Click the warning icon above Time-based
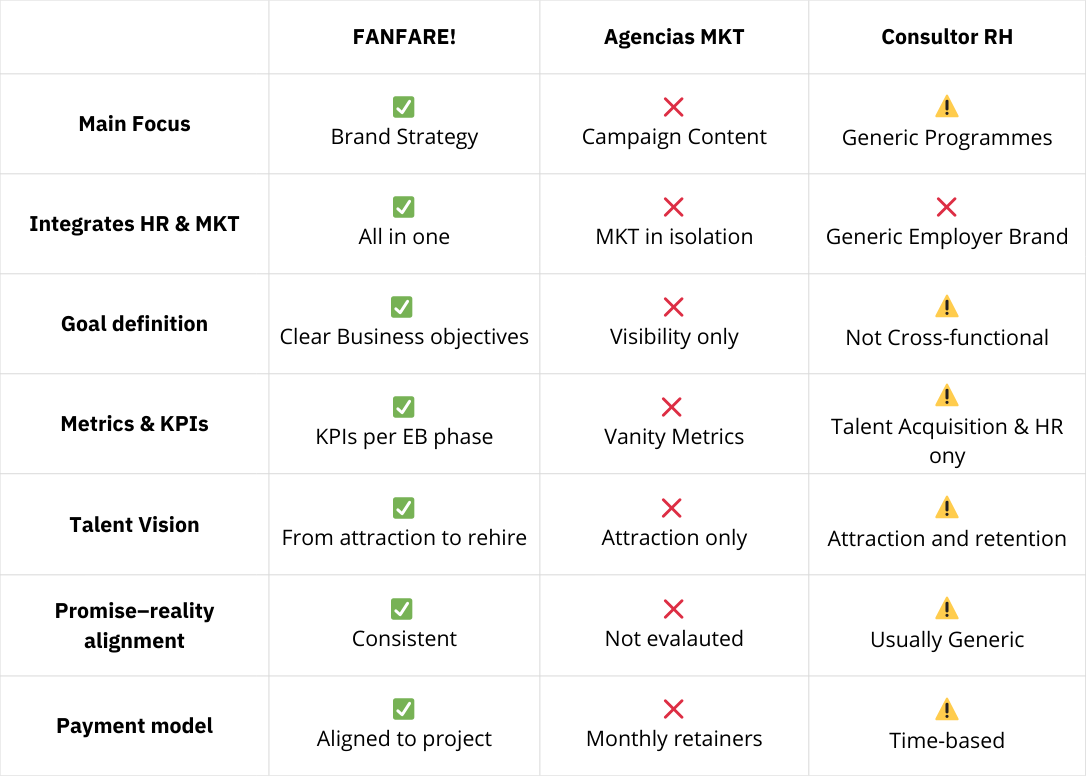This screenshot has height=776, width=1086. tap(946, 710)
